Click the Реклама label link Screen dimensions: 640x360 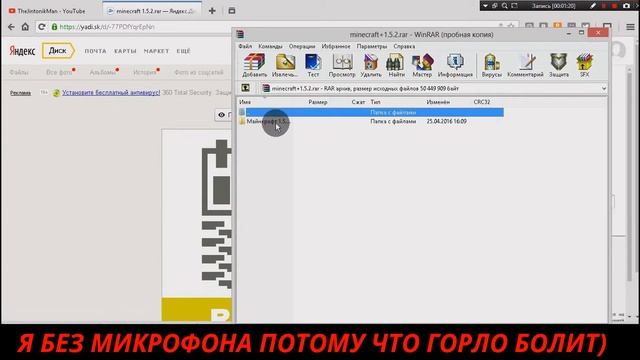[x=20, y=93]
